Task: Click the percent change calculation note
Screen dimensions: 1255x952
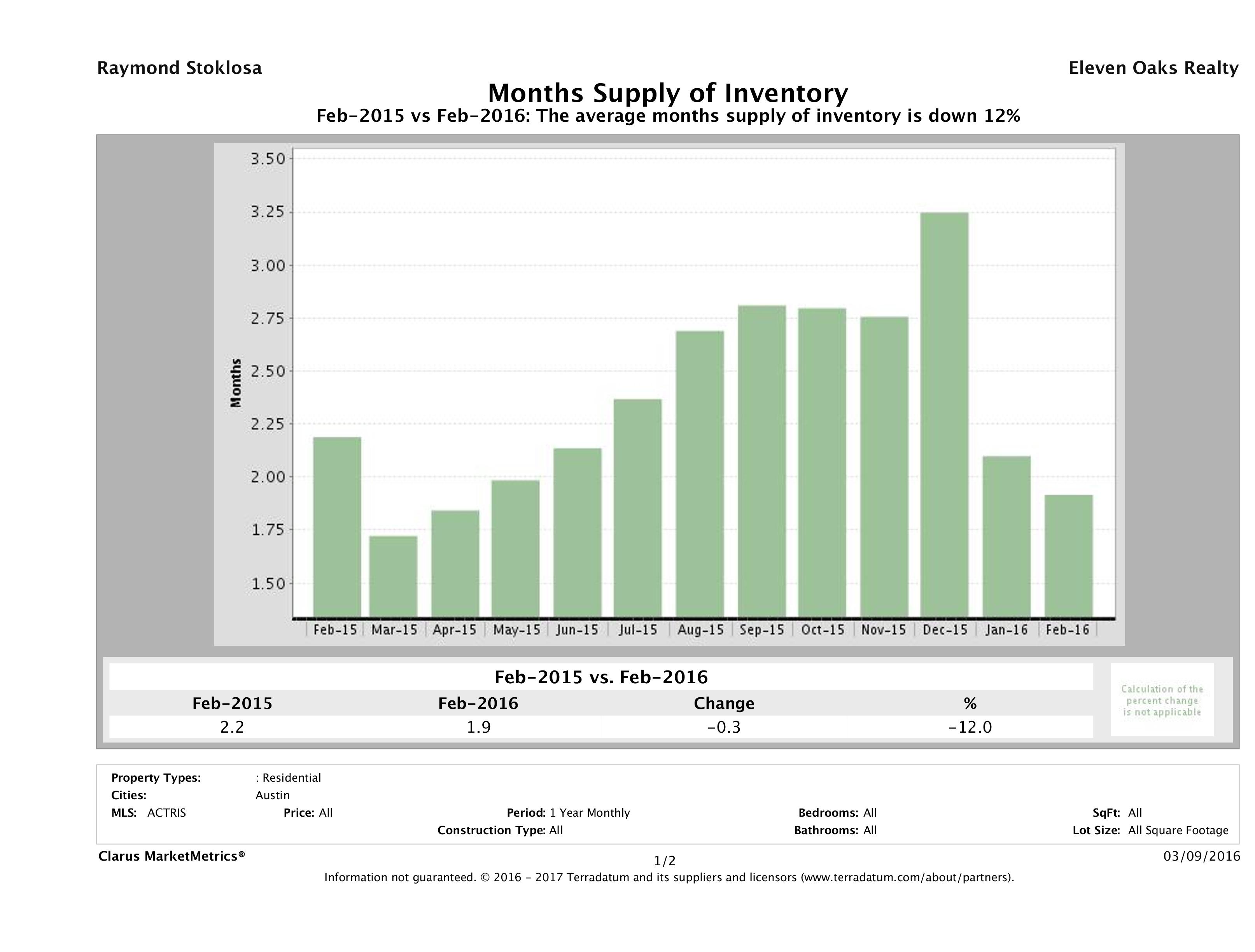Action: click(x=1162, y=700)
